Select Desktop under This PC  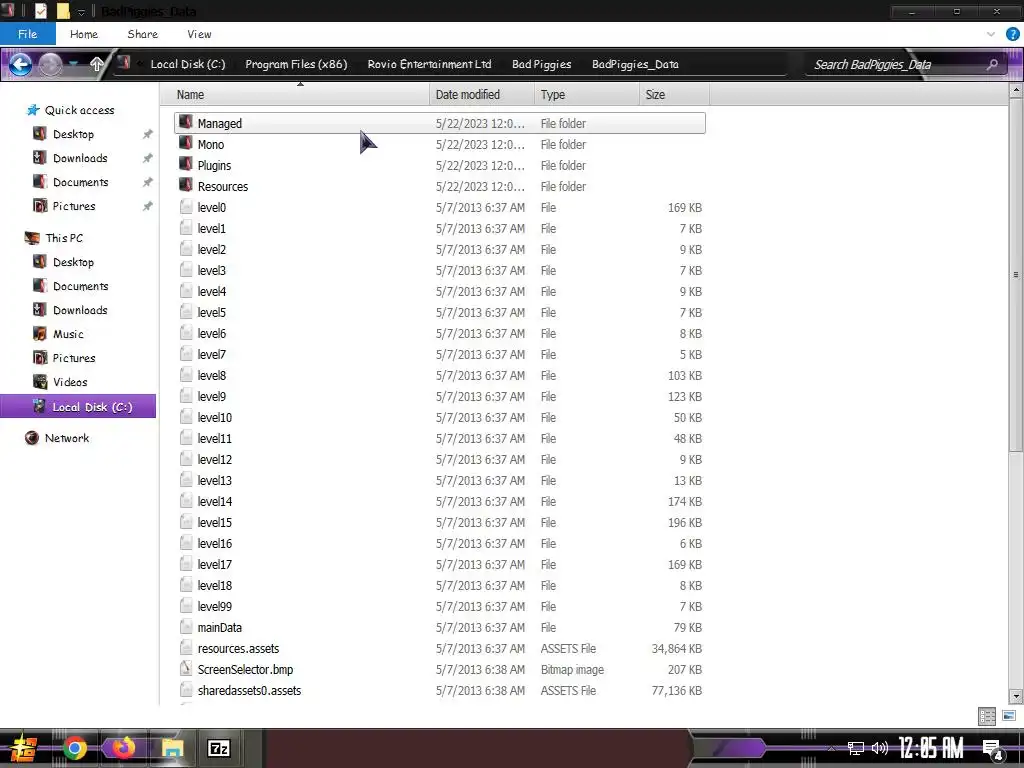pos(73,262)
